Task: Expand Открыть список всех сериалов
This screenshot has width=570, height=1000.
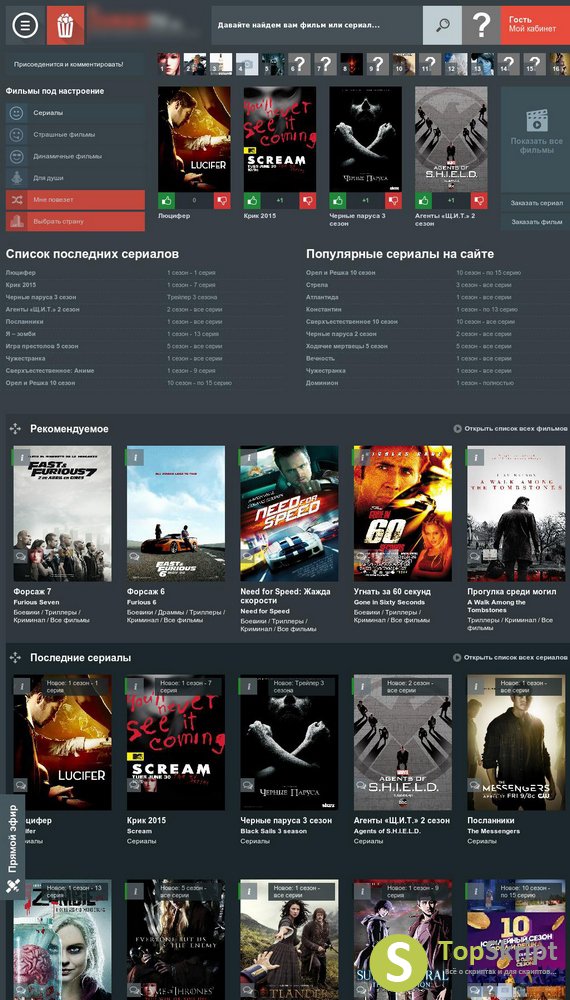Action: 510,658
